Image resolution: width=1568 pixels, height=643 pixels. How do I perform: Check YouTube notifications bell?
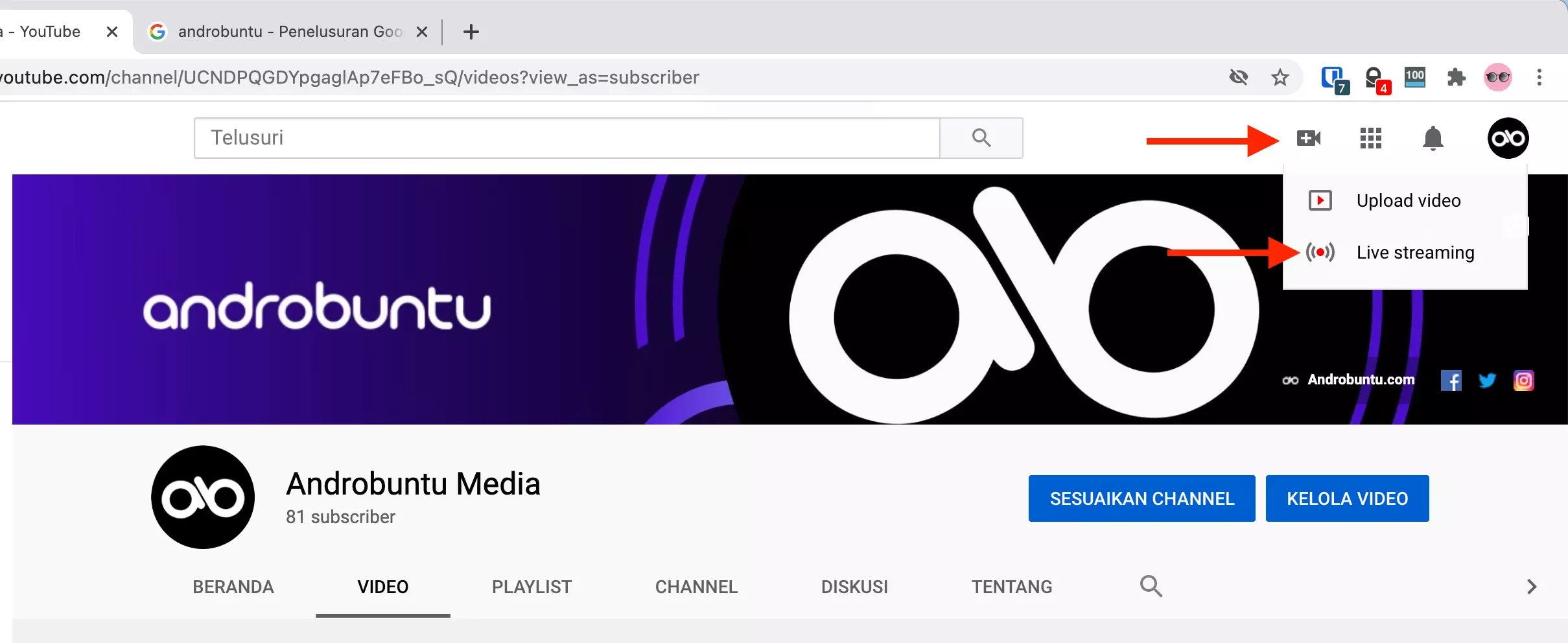(1433, 138)
